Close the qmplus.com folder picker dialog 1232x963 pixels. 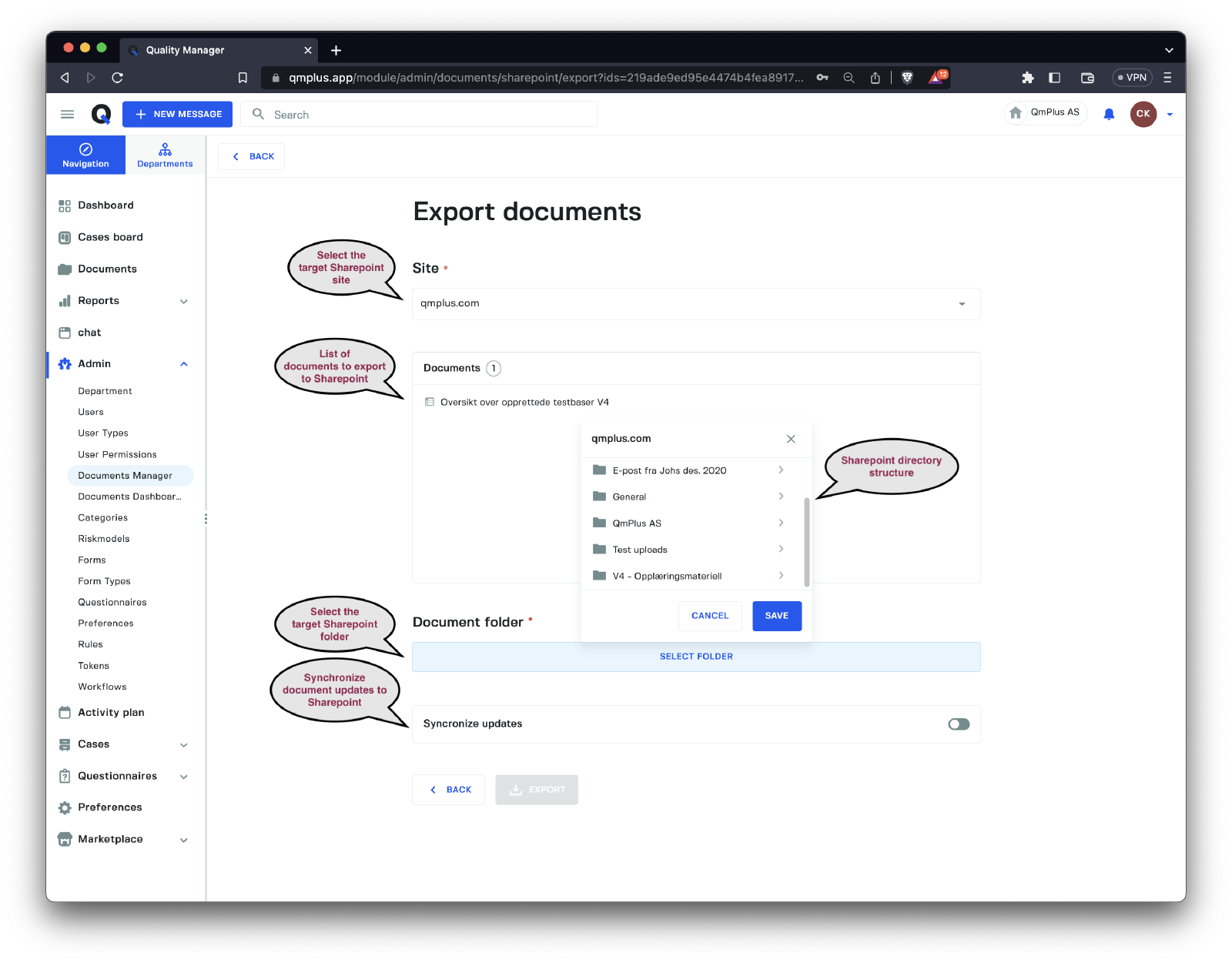791,439
